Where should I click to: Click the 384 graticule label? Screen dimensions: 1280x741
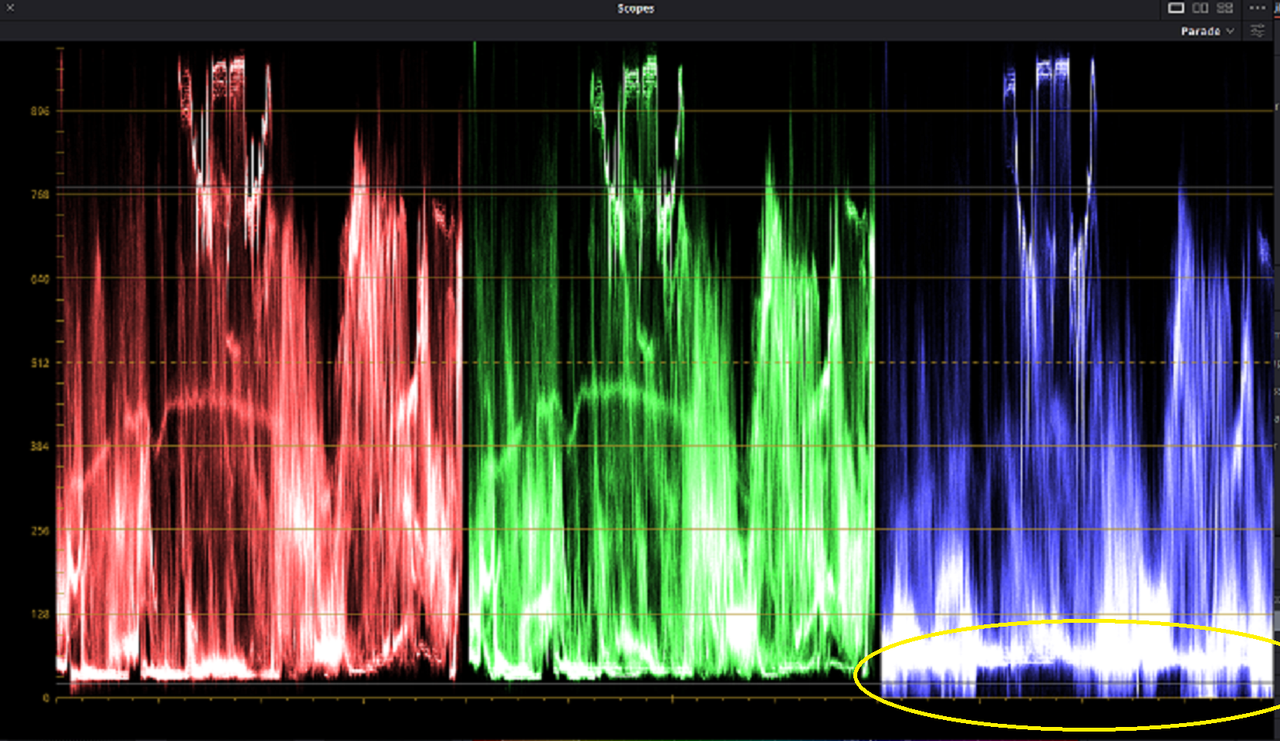(41, 446)
